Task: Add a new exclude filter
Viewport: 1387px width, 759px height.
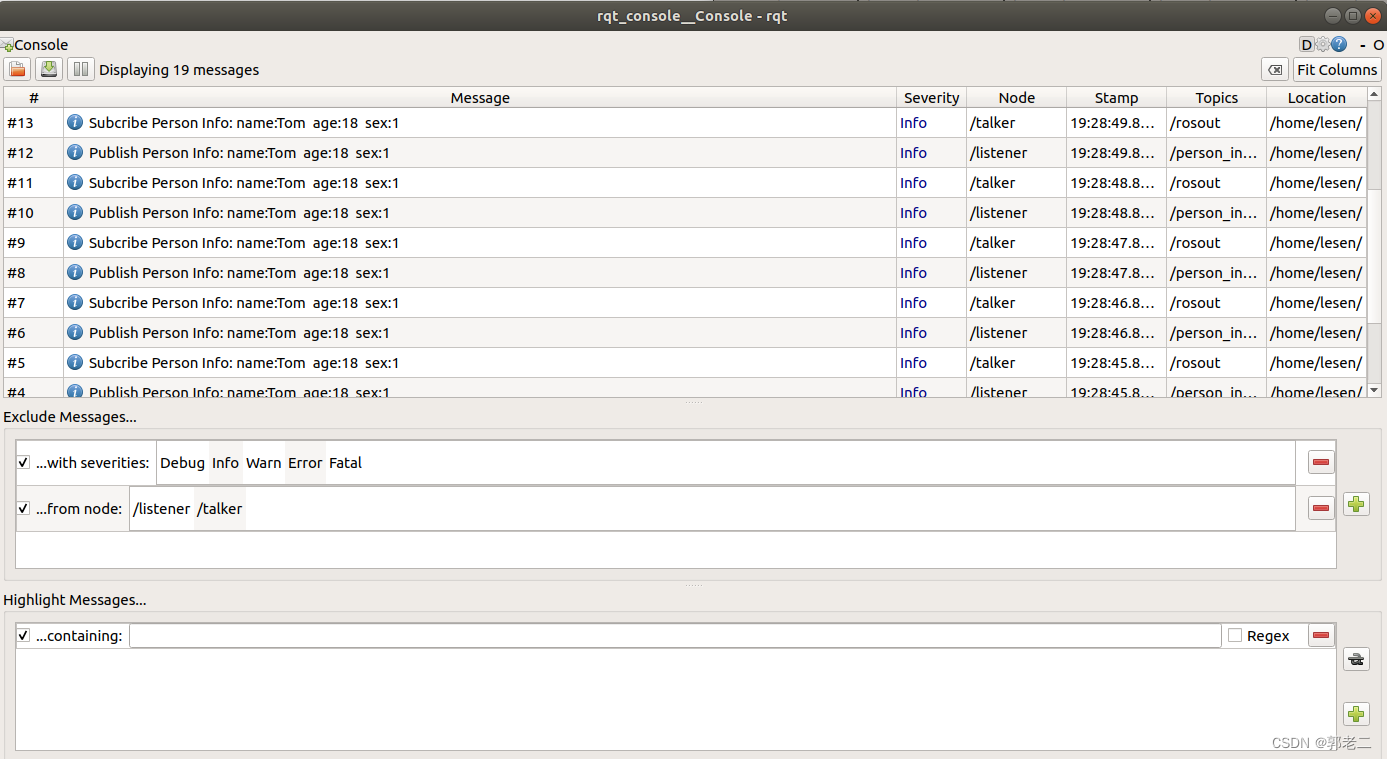Action: pos(1356,504)
